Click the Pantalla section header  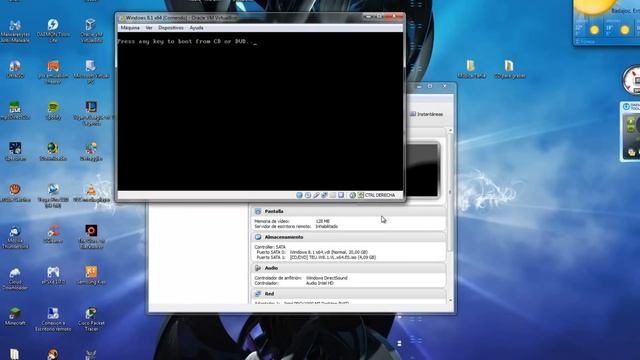coord(348,211)
